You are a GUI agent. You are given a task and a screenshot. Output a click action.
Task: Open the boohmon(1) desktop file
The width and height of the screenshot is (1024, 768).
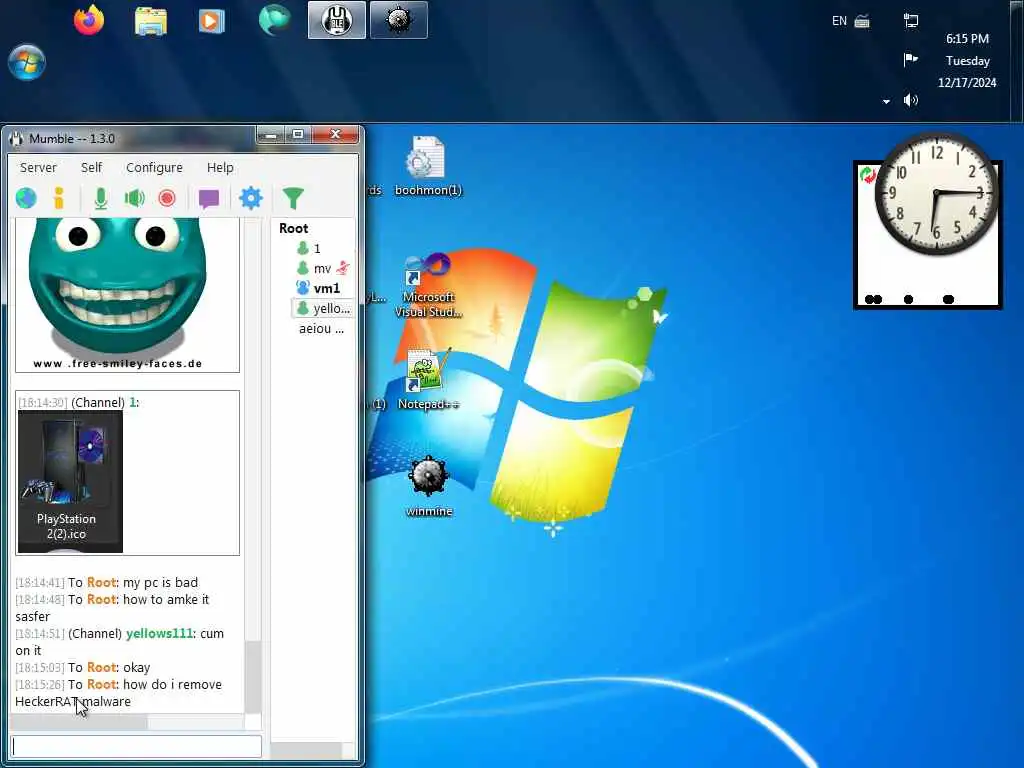tap(428, 167)
